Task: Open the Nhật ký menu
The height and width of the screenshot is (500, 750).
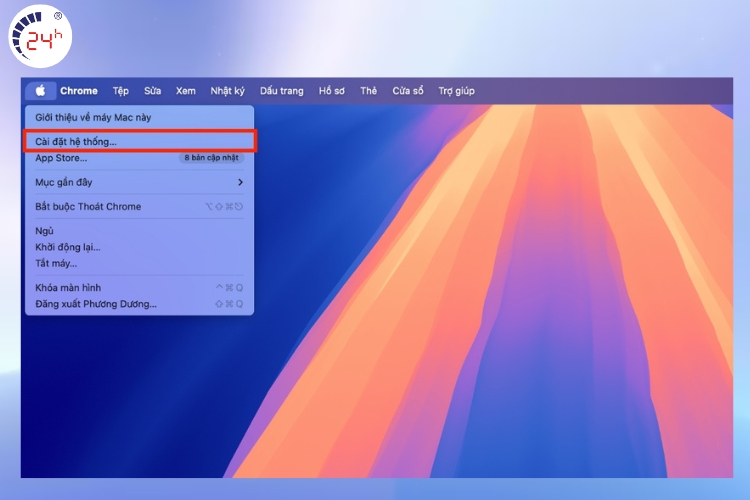Action: click(228, 91)
